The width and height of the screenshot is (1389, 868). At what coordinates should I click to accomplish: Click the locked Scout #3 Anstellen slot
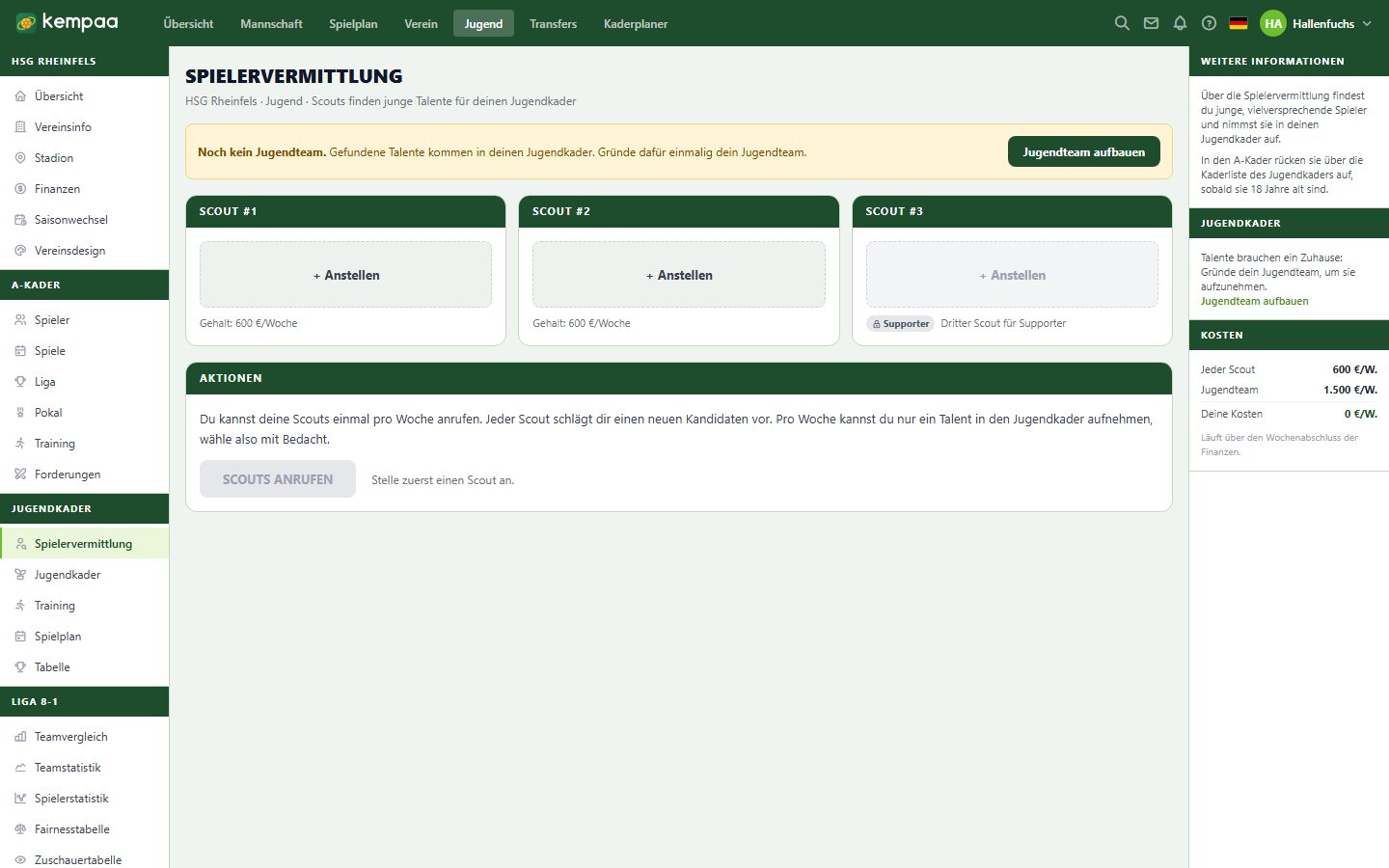coord(1012,275)
